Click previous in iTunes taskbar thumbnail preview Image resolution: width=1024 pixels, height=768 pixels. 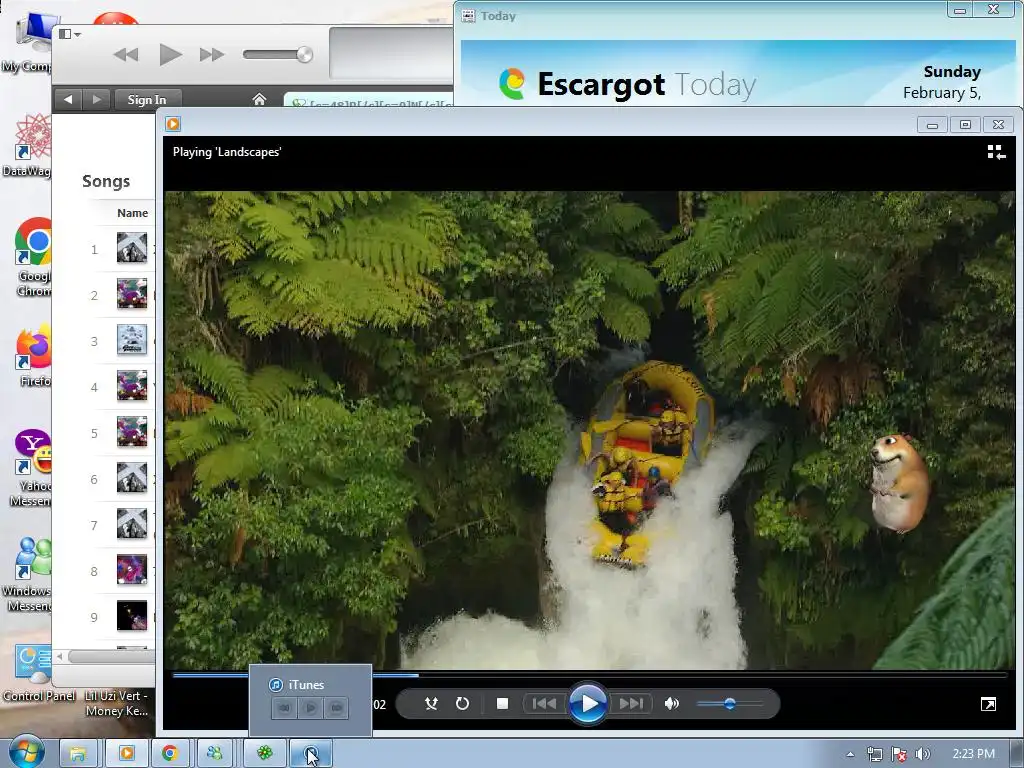point(284,708)
